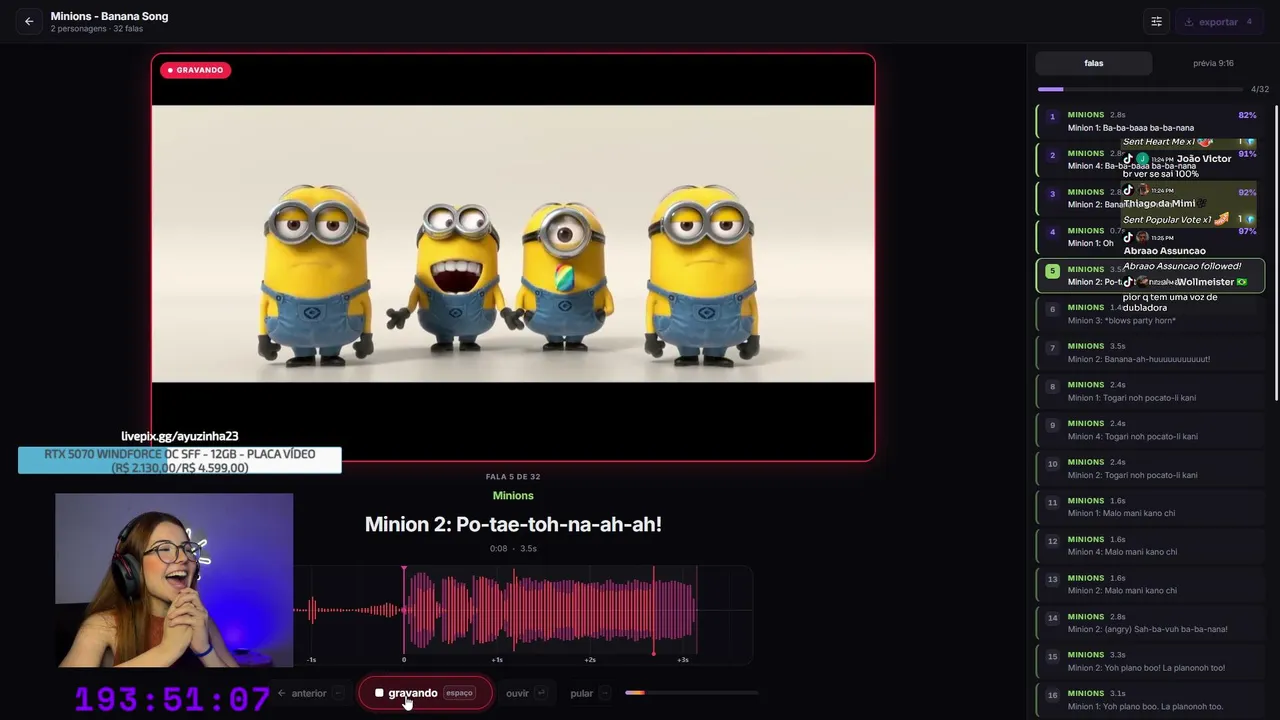Click the green Minions character label under the video
The height and width of the screenshot is (720, 1280).
513,496
